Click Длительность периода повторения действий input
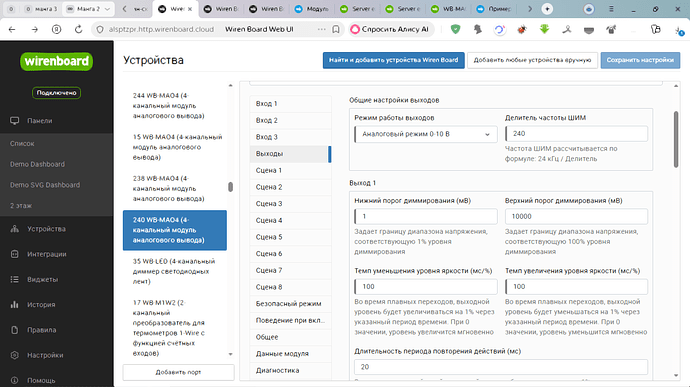 click(x=501, y=367)
